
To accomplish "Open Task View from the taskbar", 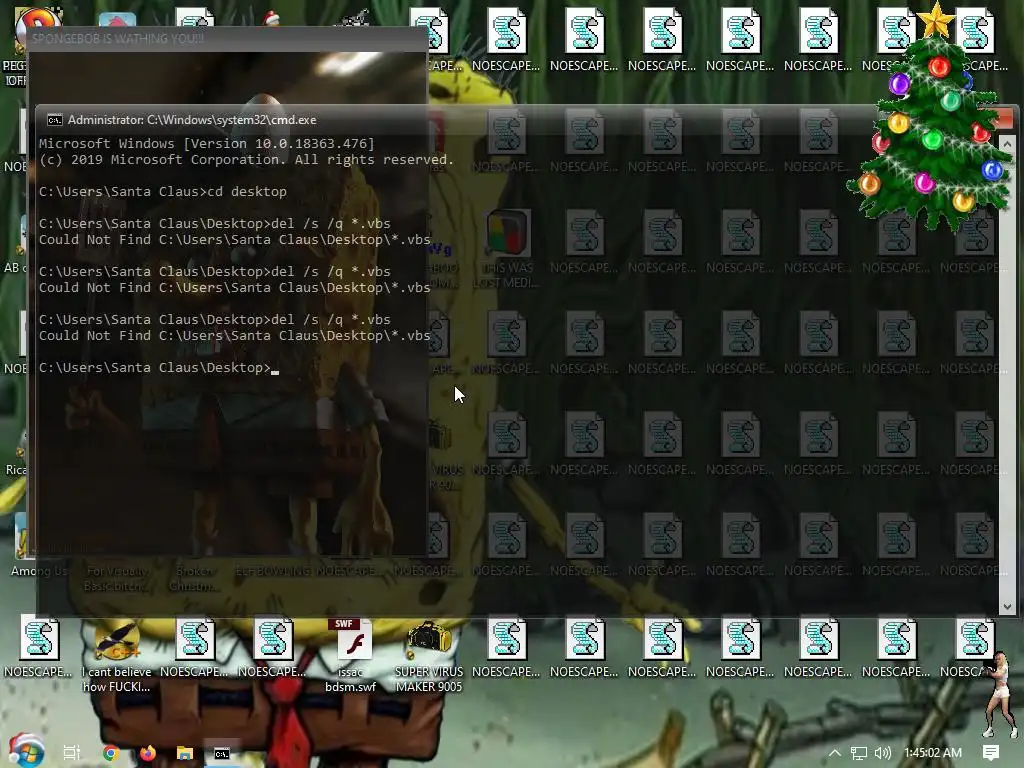I will (x=72, y=753).
